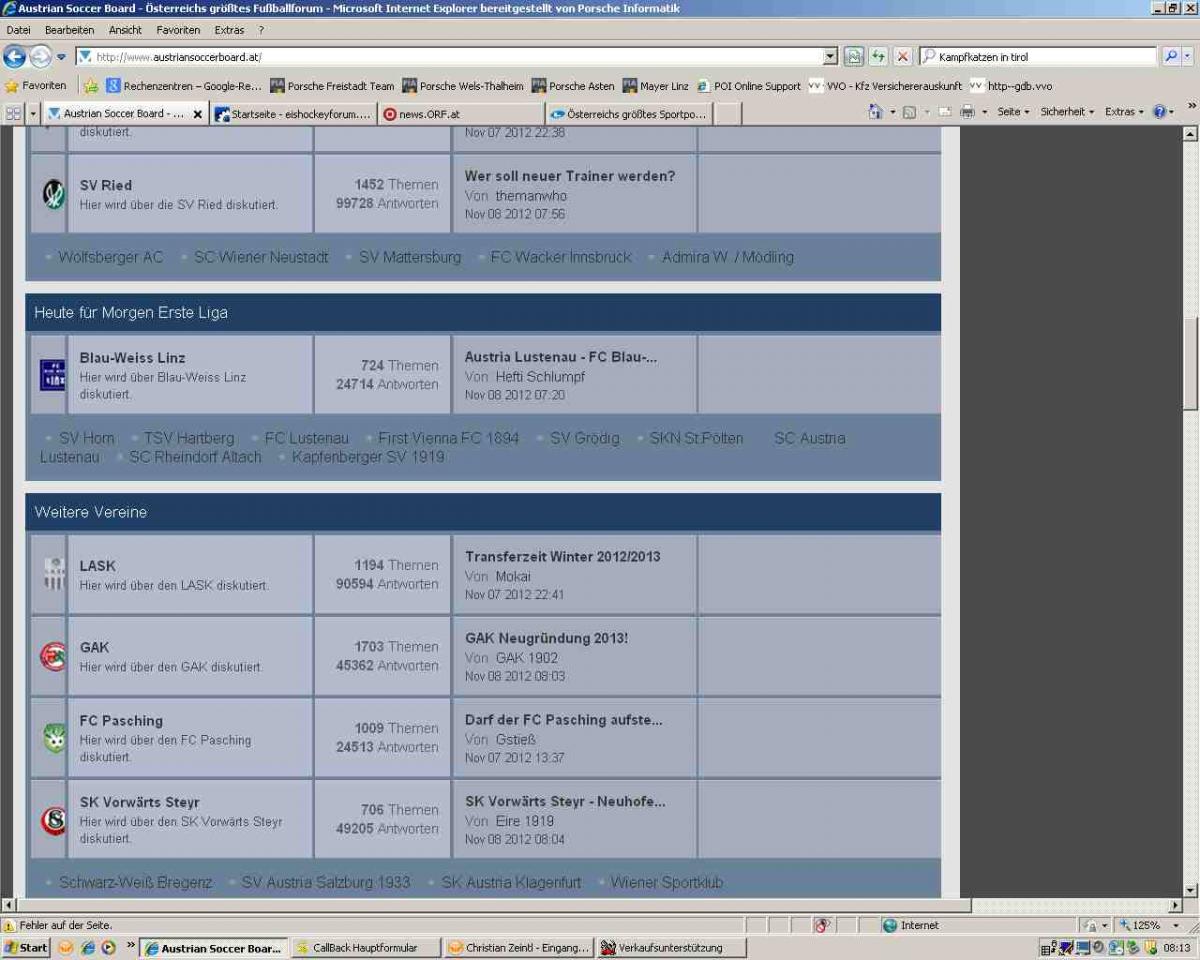Viewport: 1200px width, 960px height.
Task: Click the Windows Start button
Action: [x=27, y=947]
